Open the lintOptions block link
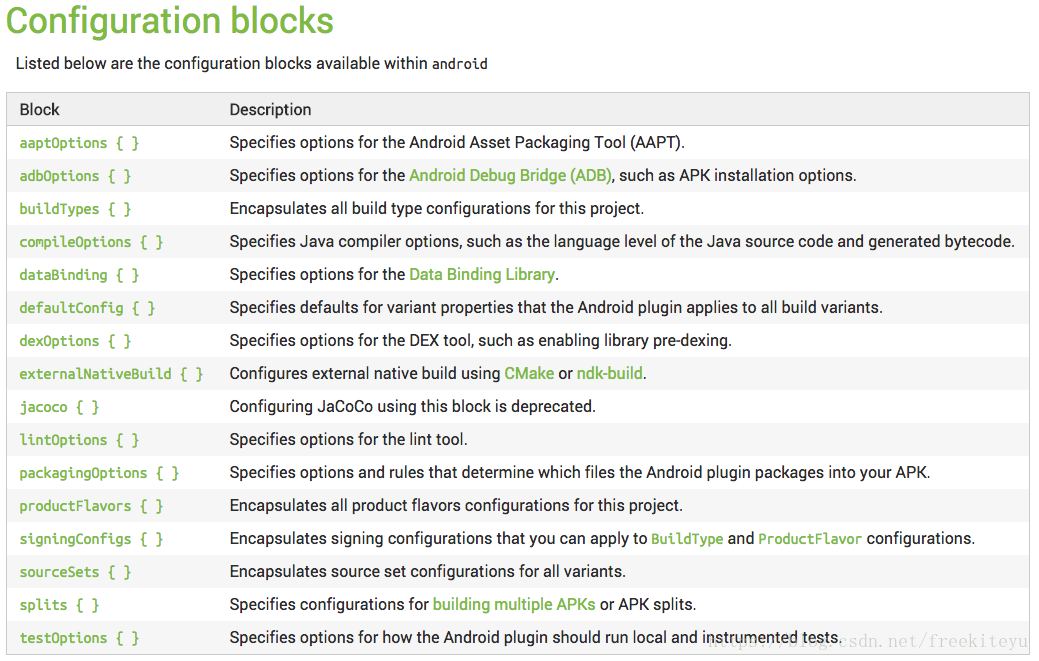Screen dimensions: 1039x661 tap(79, 440)
